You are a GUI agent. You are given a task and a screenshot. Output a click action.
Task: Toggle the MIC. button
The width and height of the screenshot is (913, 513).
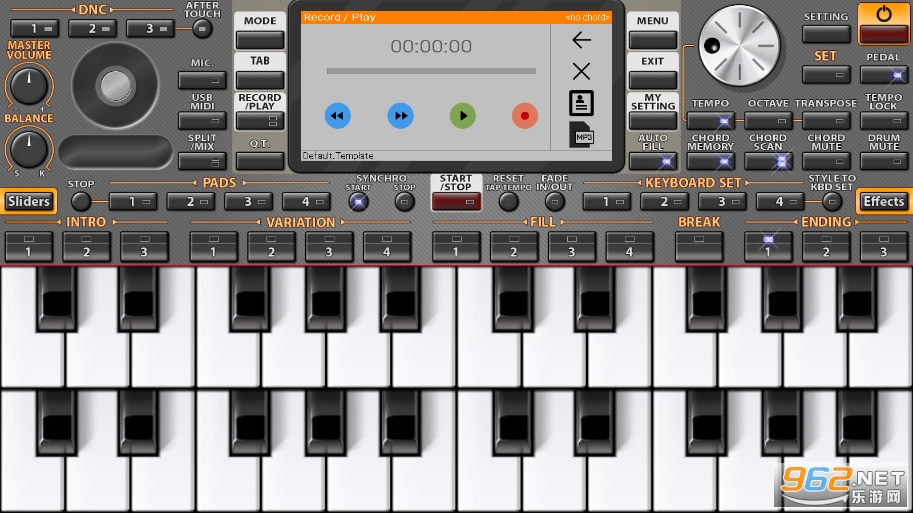202,80
